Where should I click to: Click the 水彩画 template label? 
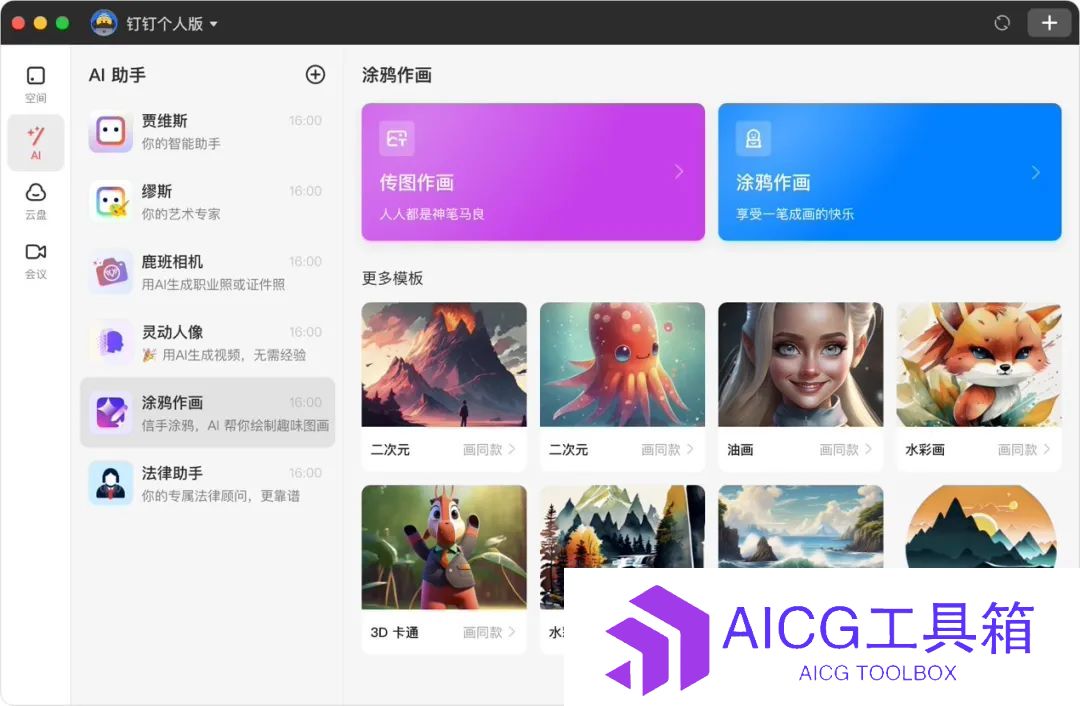[x=924, y=450]
